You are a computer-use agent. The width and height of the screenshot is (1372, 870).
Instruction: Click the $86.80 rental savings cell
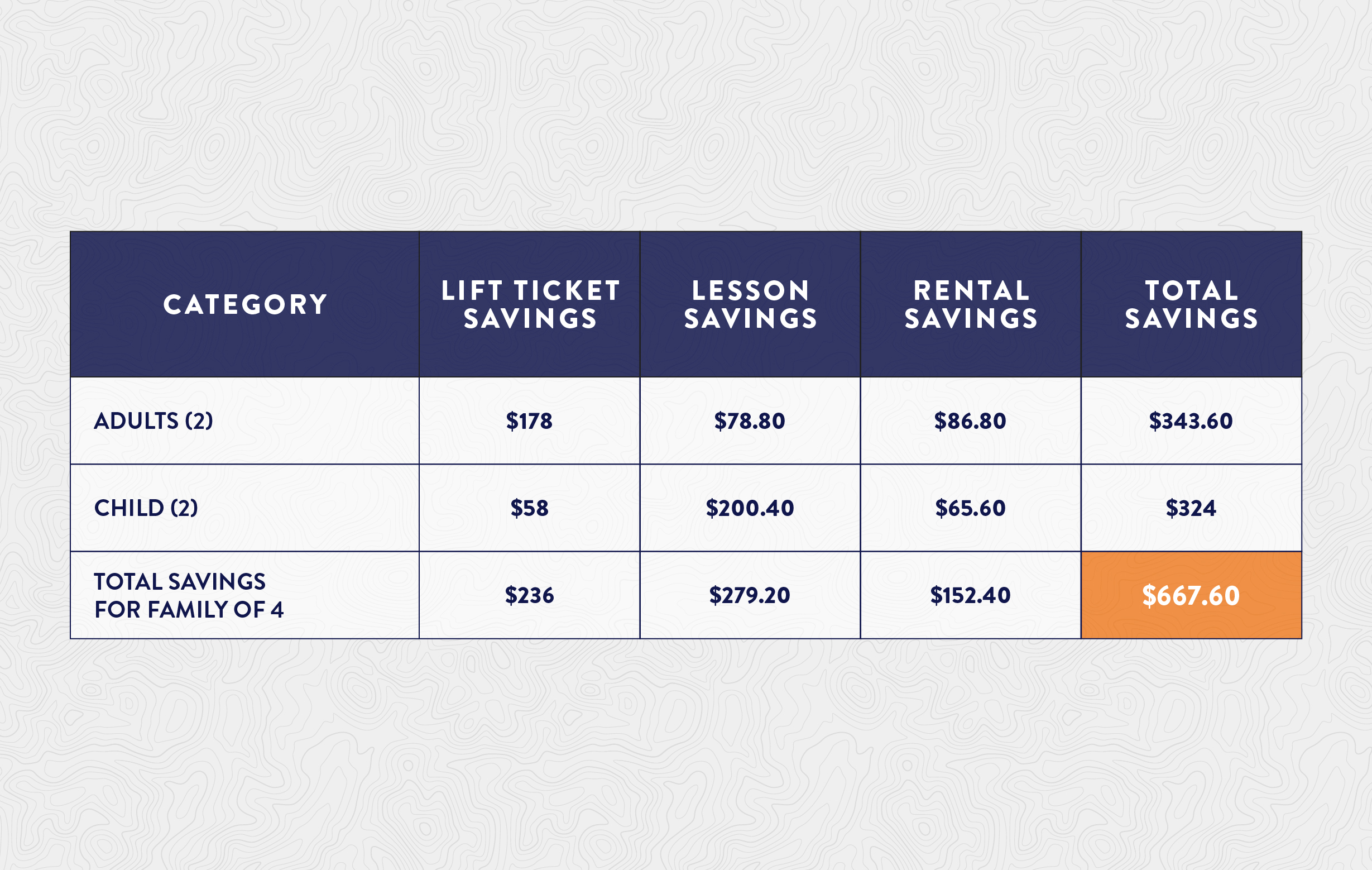pos(970,420)
